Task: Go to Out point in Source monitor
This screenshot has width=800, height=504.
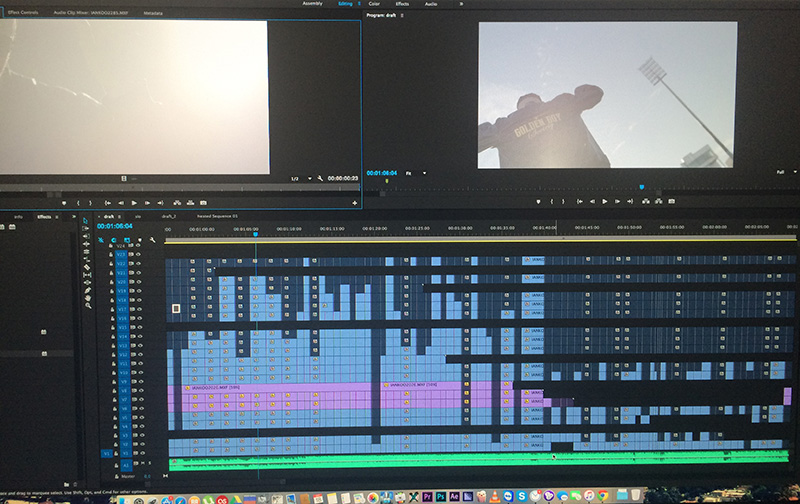Action: pos(160,203)
